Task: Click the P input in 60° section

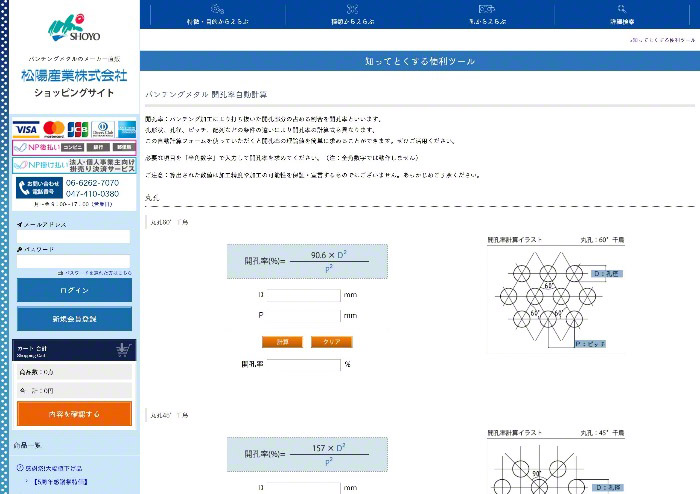Action: pos(304,315)
